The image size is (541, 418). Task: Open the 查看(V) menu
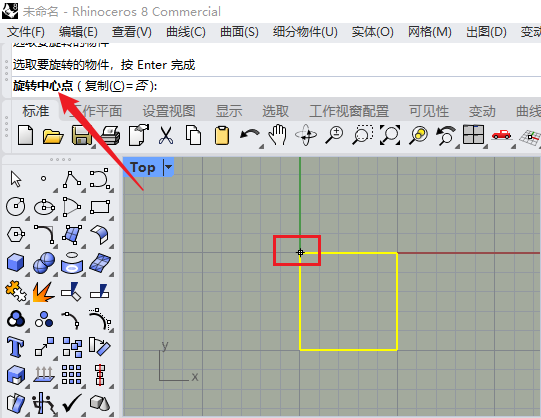tap(131, 32)
